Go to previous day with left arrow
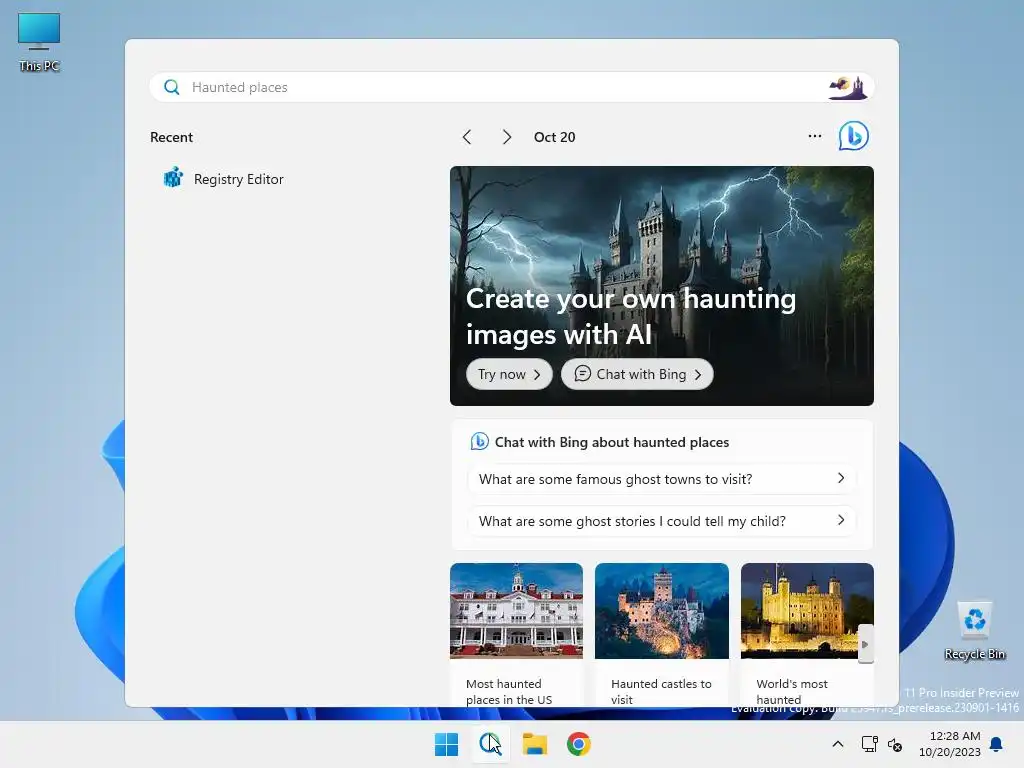The image size is (1024, 768). (467, 137)
